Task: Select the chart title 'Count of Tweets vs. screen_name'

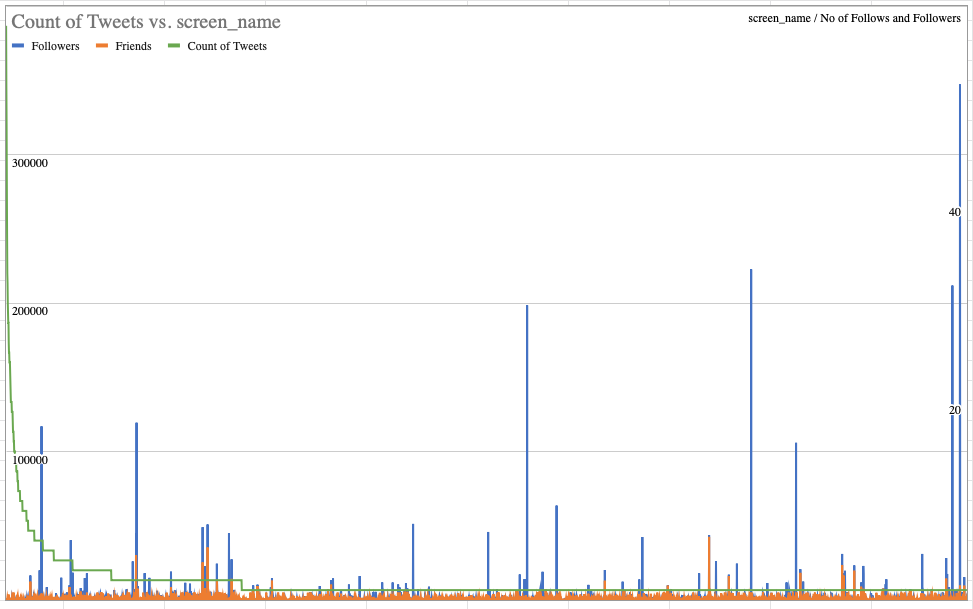Action: (146, 22)
